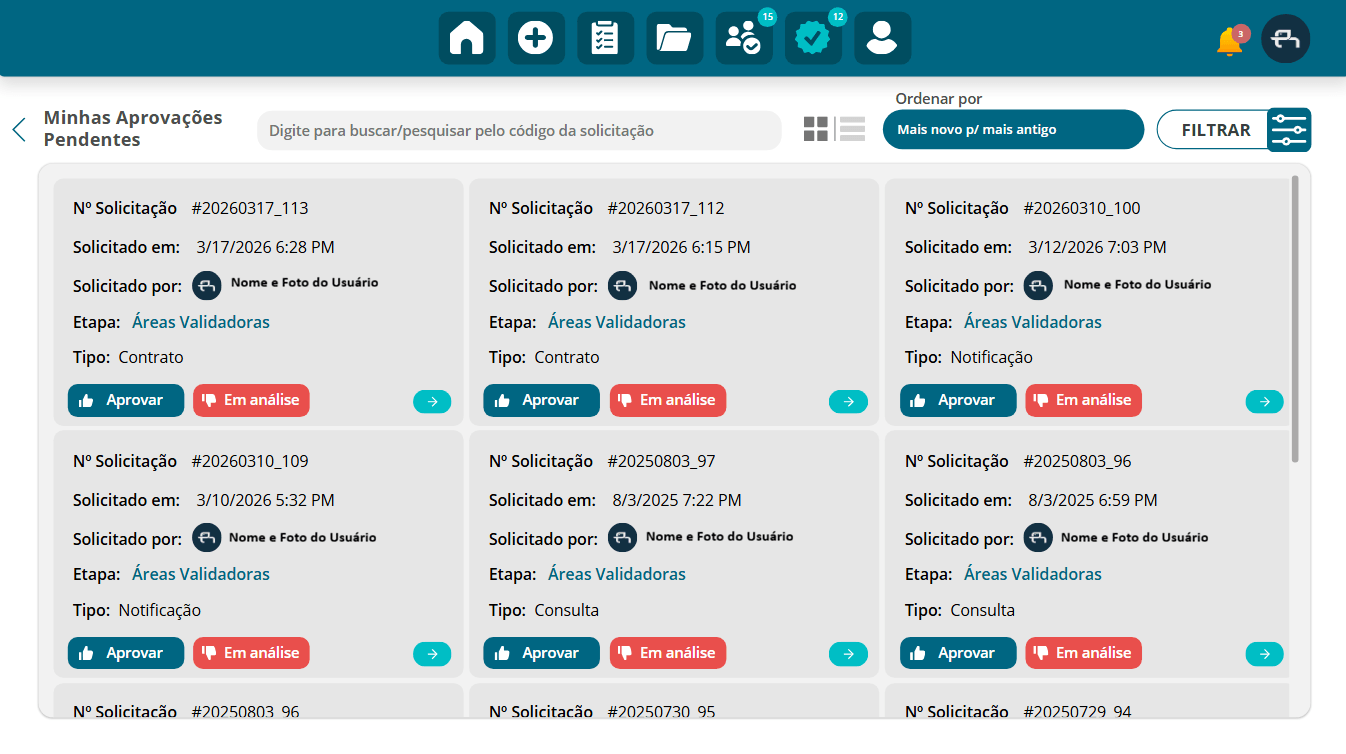Image resolution: width=1346 pixels, height=754 pixels.
Task: Click user avatar on card #20260317_112
Action: 623,285
